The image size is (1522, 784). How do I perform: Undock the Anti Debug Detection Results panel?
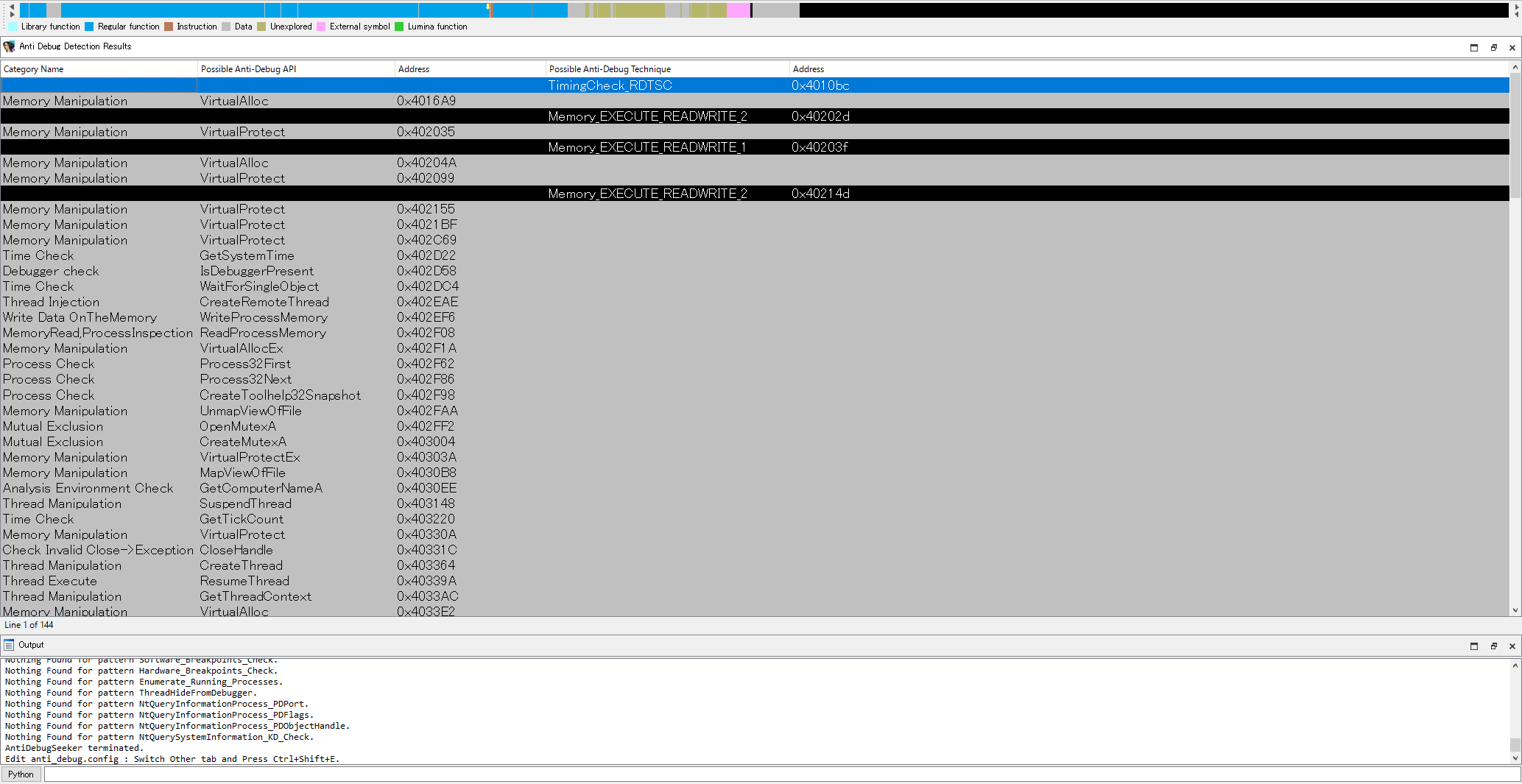pyautogui.click(x=1494, y=47)
